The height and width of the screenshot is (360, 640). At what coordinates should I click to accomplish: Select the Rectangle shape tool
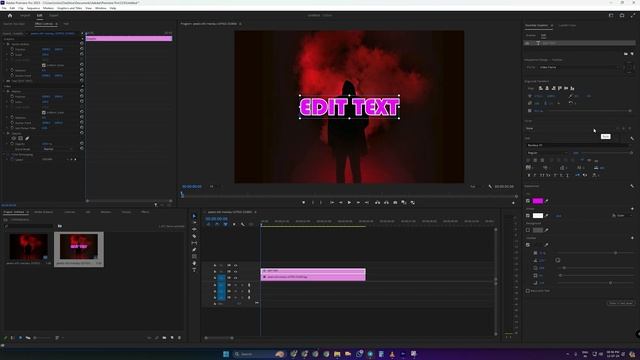click(194, 256)
